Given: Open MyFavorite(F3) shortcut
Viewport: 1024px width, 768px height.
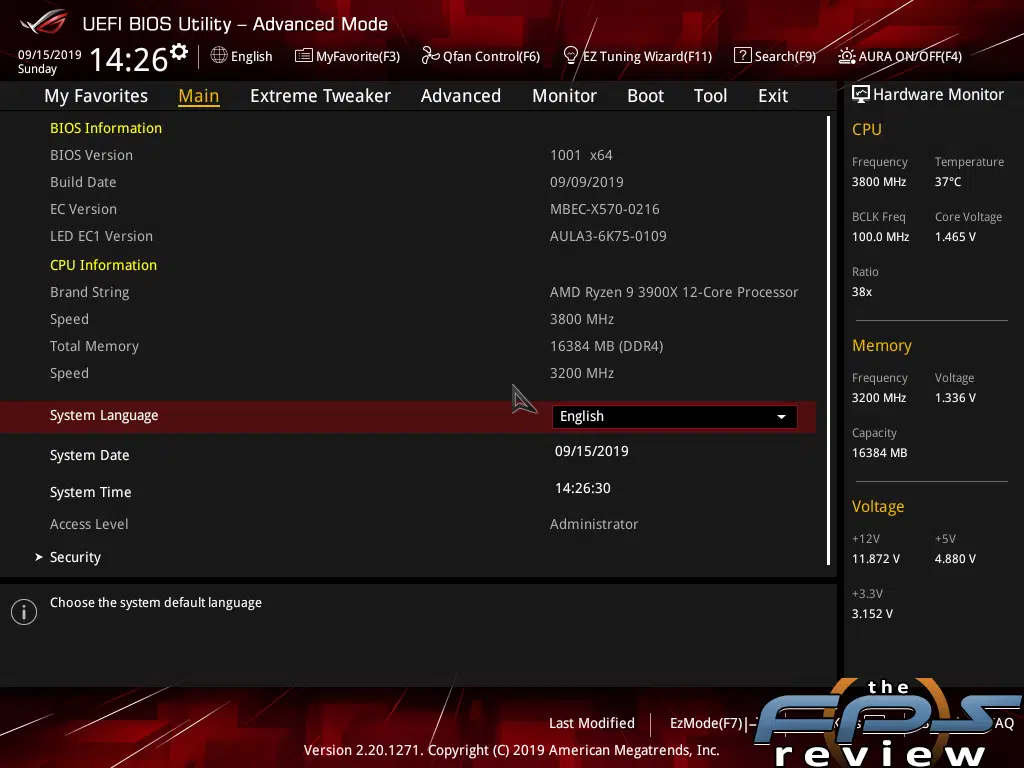Looking at the screenshot, I should click(x=358, y=56).
